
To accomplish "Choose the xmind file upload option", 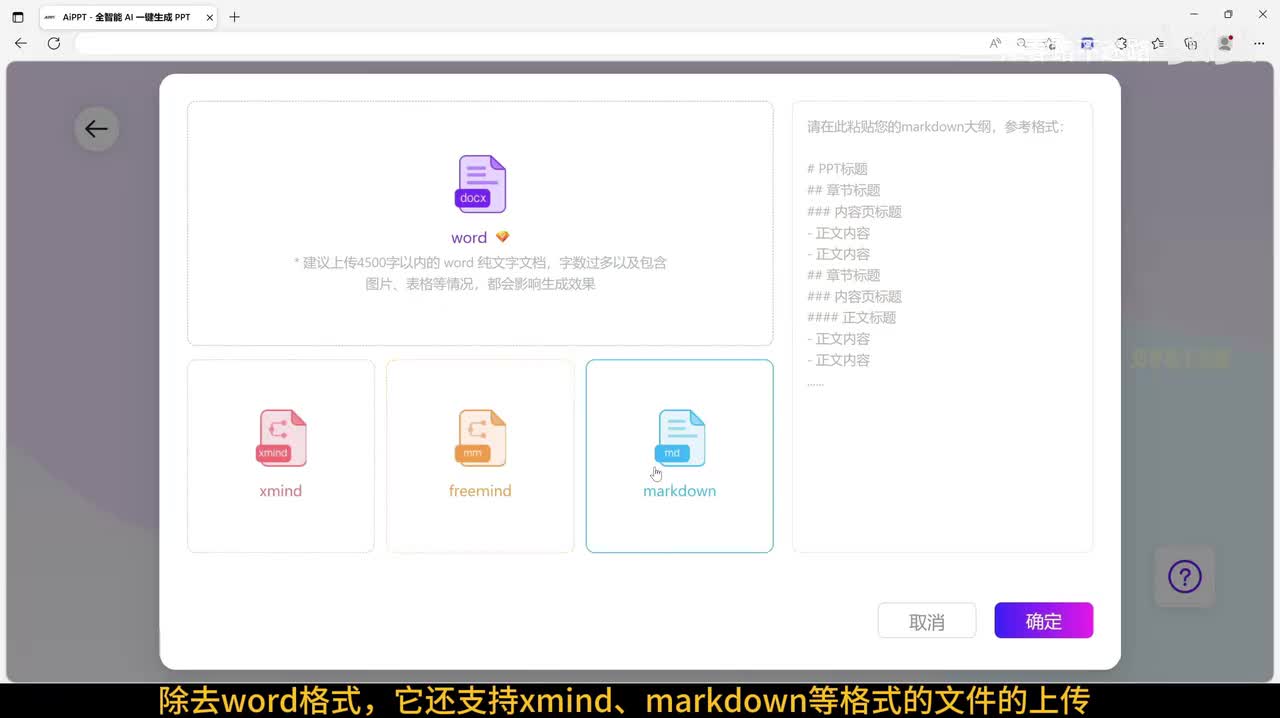I will click(x=281, y=455).
